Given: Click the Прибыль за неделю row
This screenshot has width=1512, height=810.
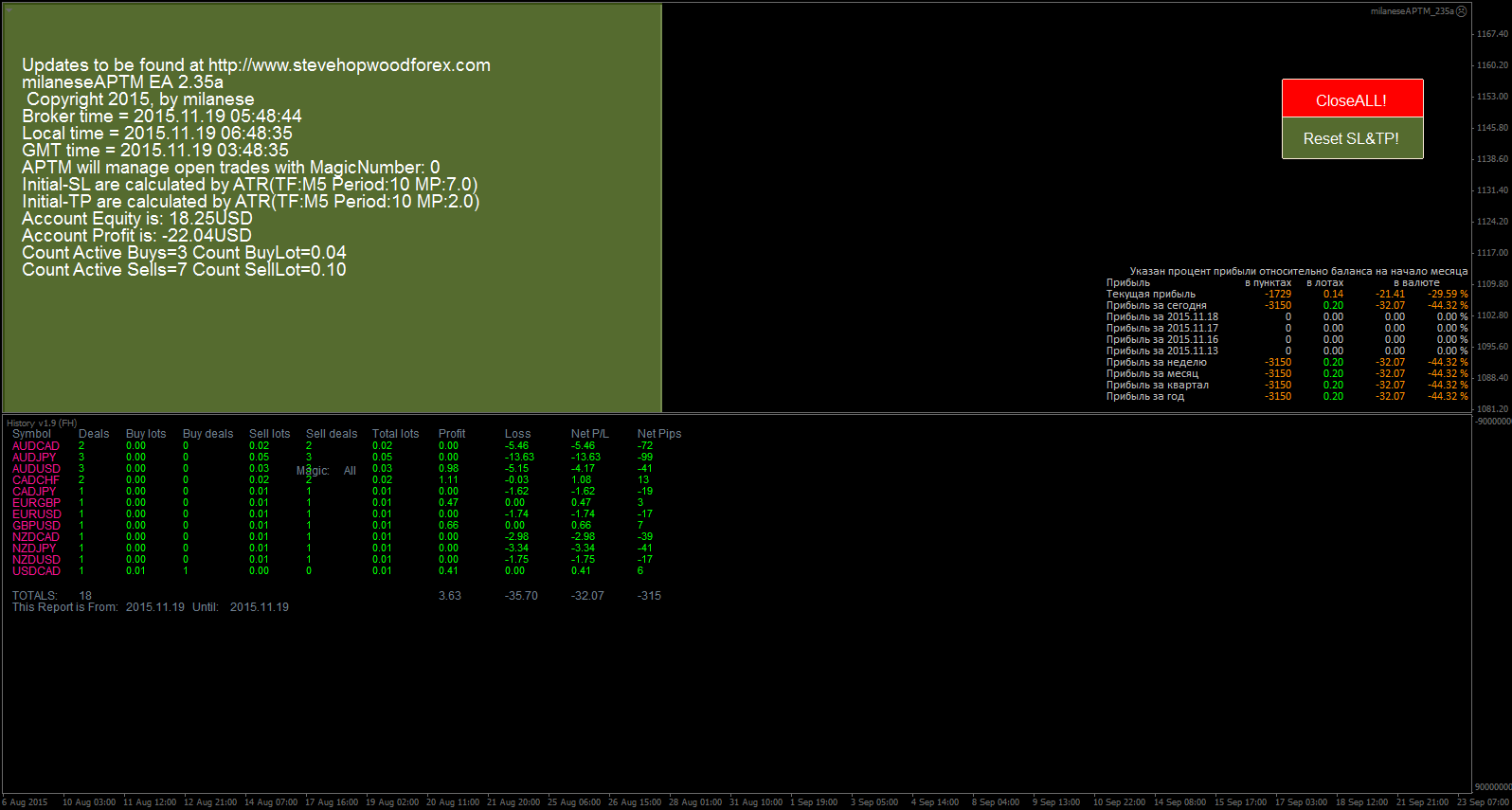Looking at the screenshot, I should (1287, 363).
